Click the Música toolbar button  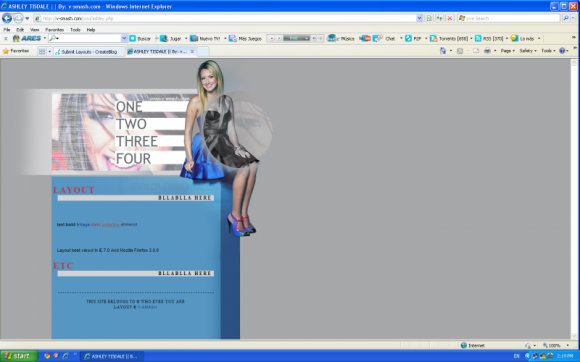341,38
